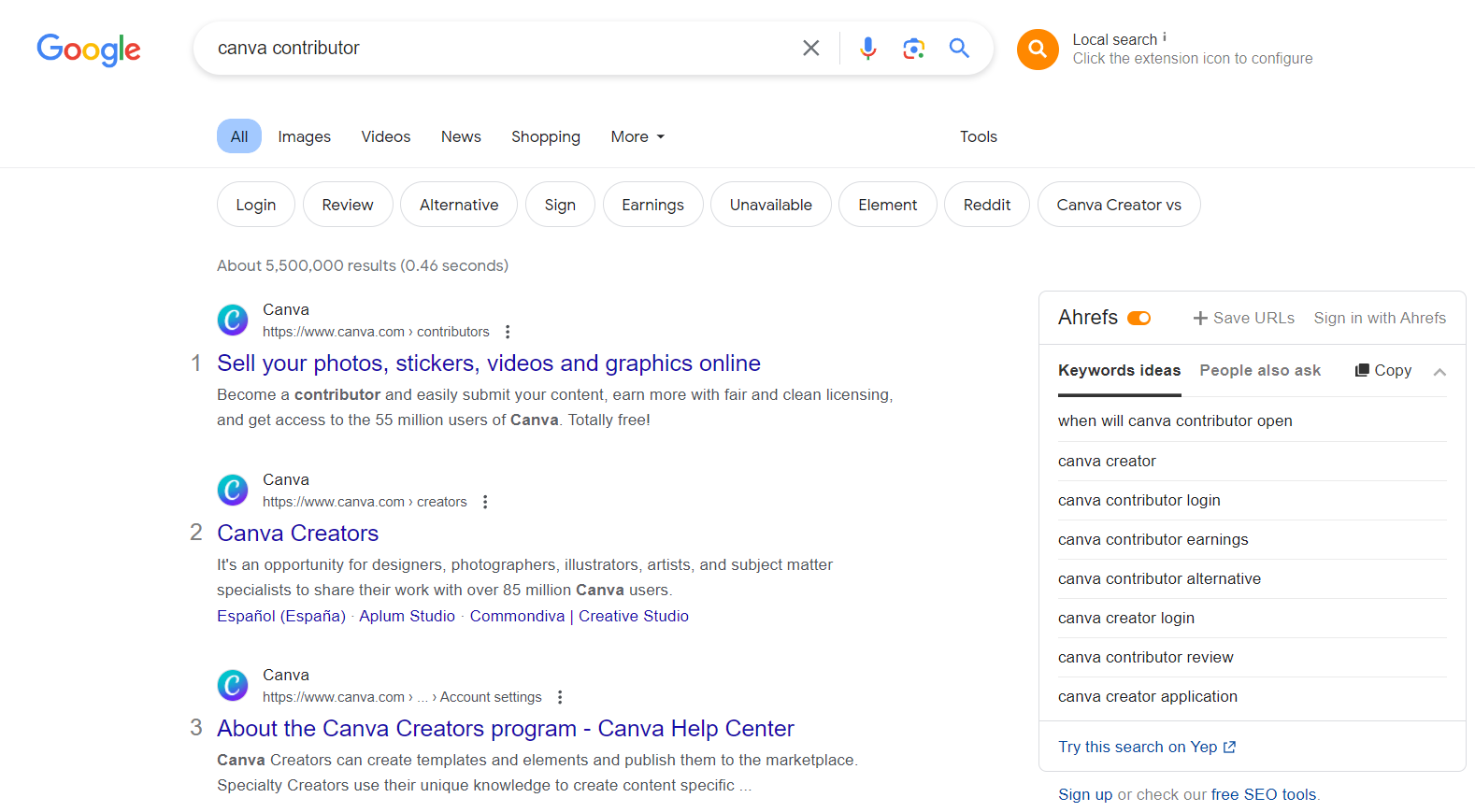Viewport: 1475px width, 812px height.
Task: Switch to News results
Action: [x=461, y=136]
